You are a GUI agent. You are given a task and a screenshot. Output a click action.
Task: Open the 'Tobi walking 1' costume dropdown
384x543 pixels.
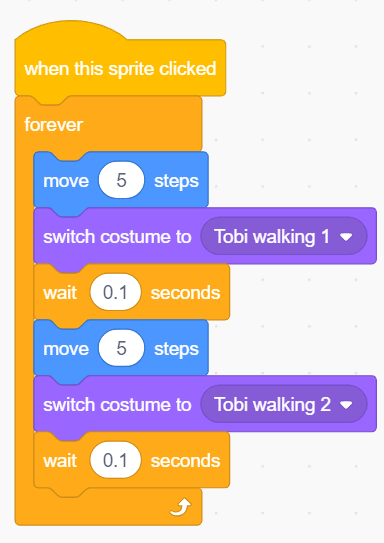pos(284,236)
